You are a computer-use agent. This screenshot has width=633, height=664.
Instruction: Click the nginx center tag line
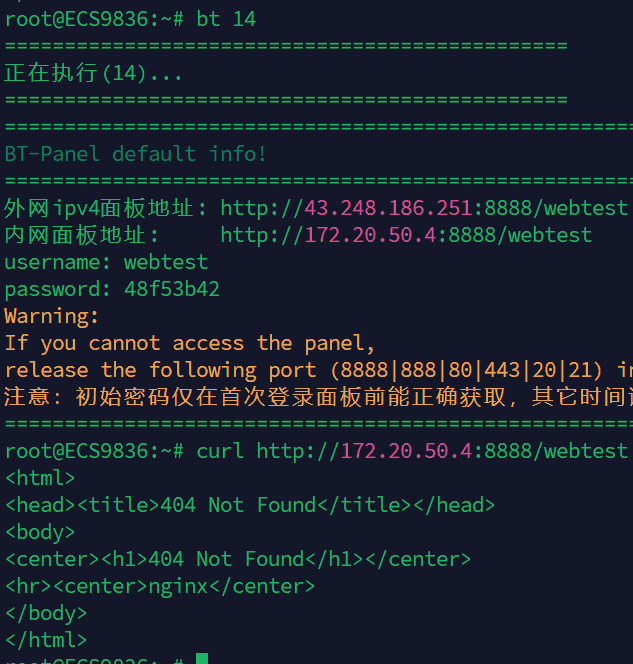[160, 586]
